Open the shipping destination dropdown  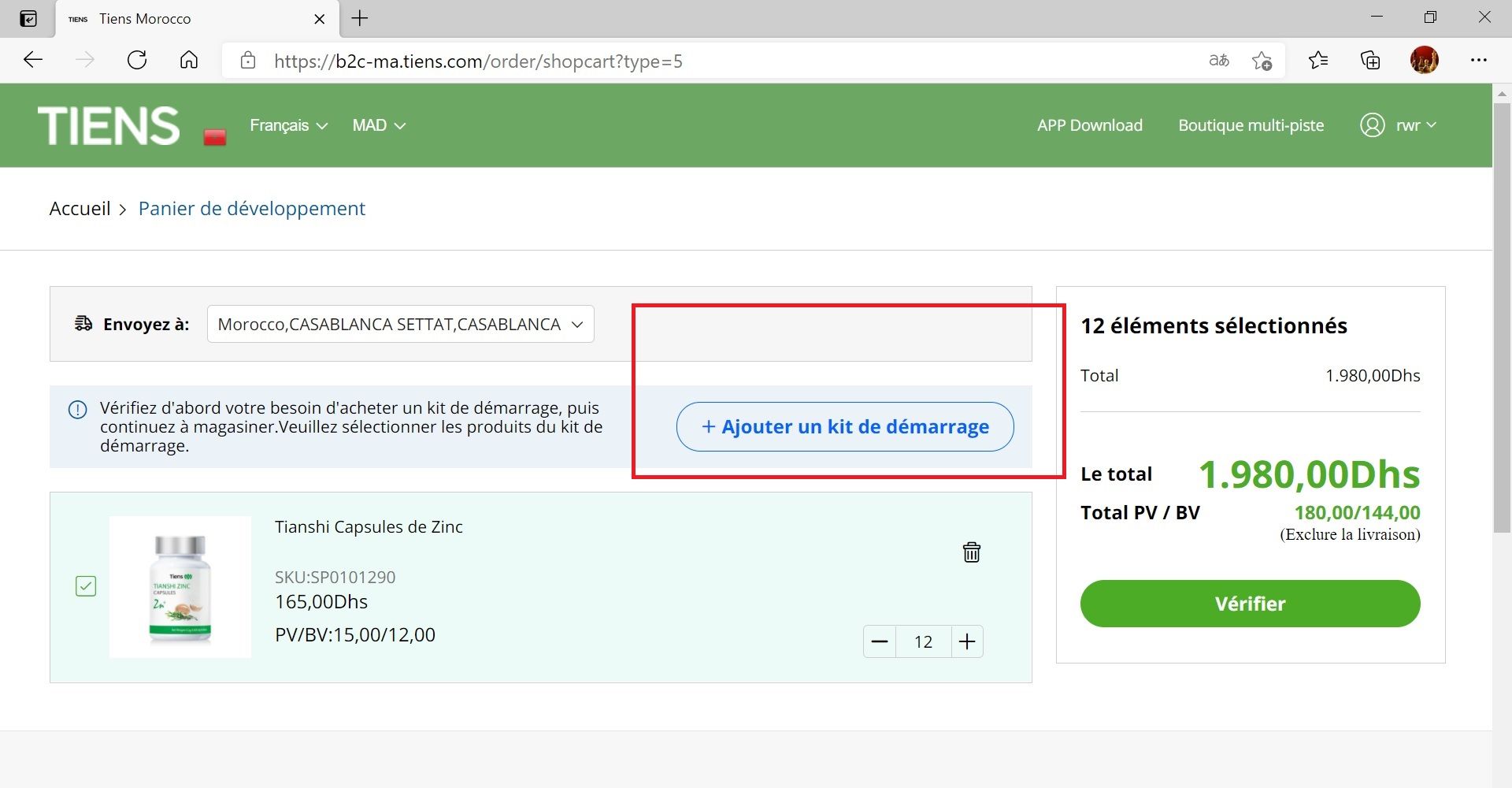[400, 325]
